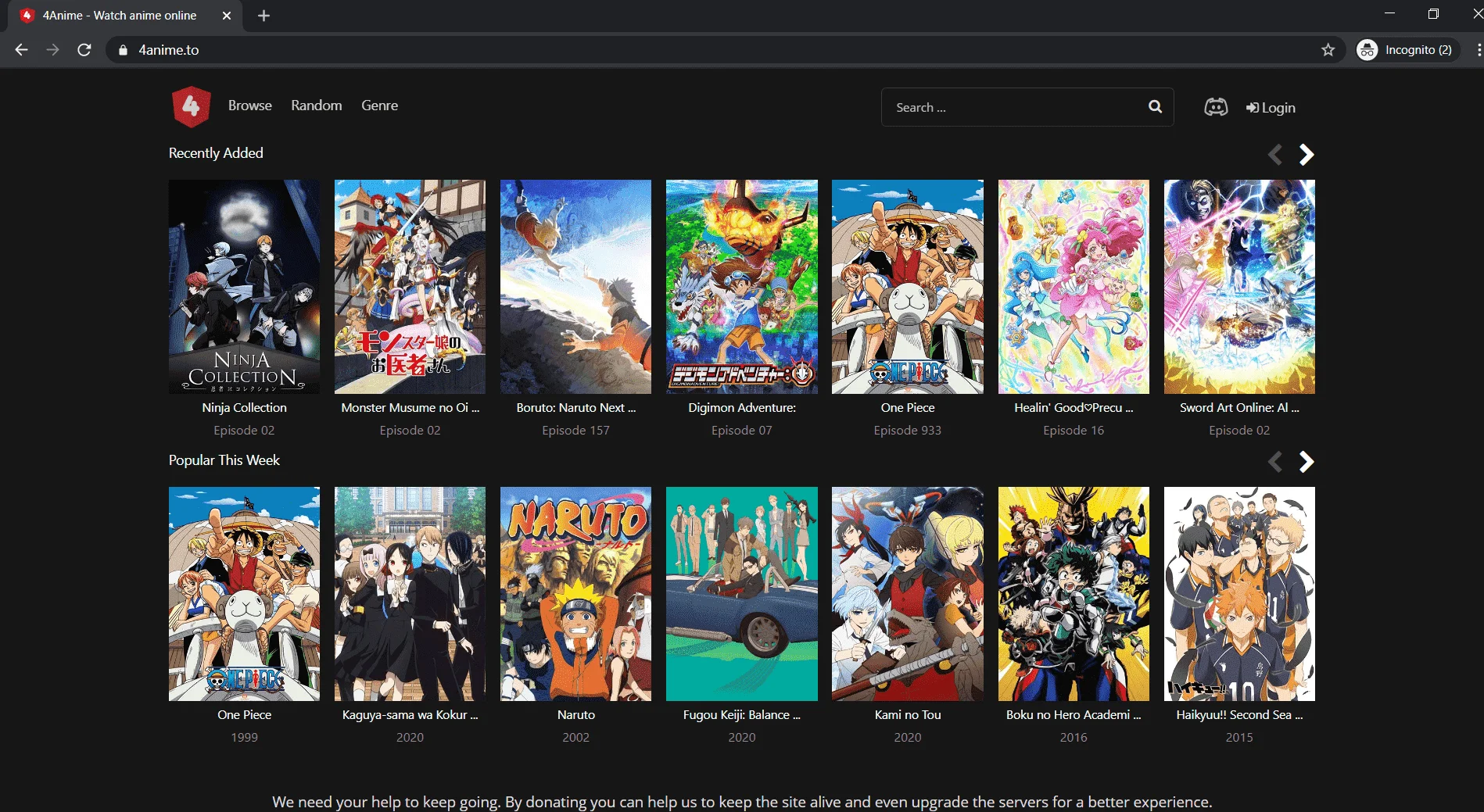Restore down the browser window
This screenshot has width=1484, height=812.
pos(1433,14)
